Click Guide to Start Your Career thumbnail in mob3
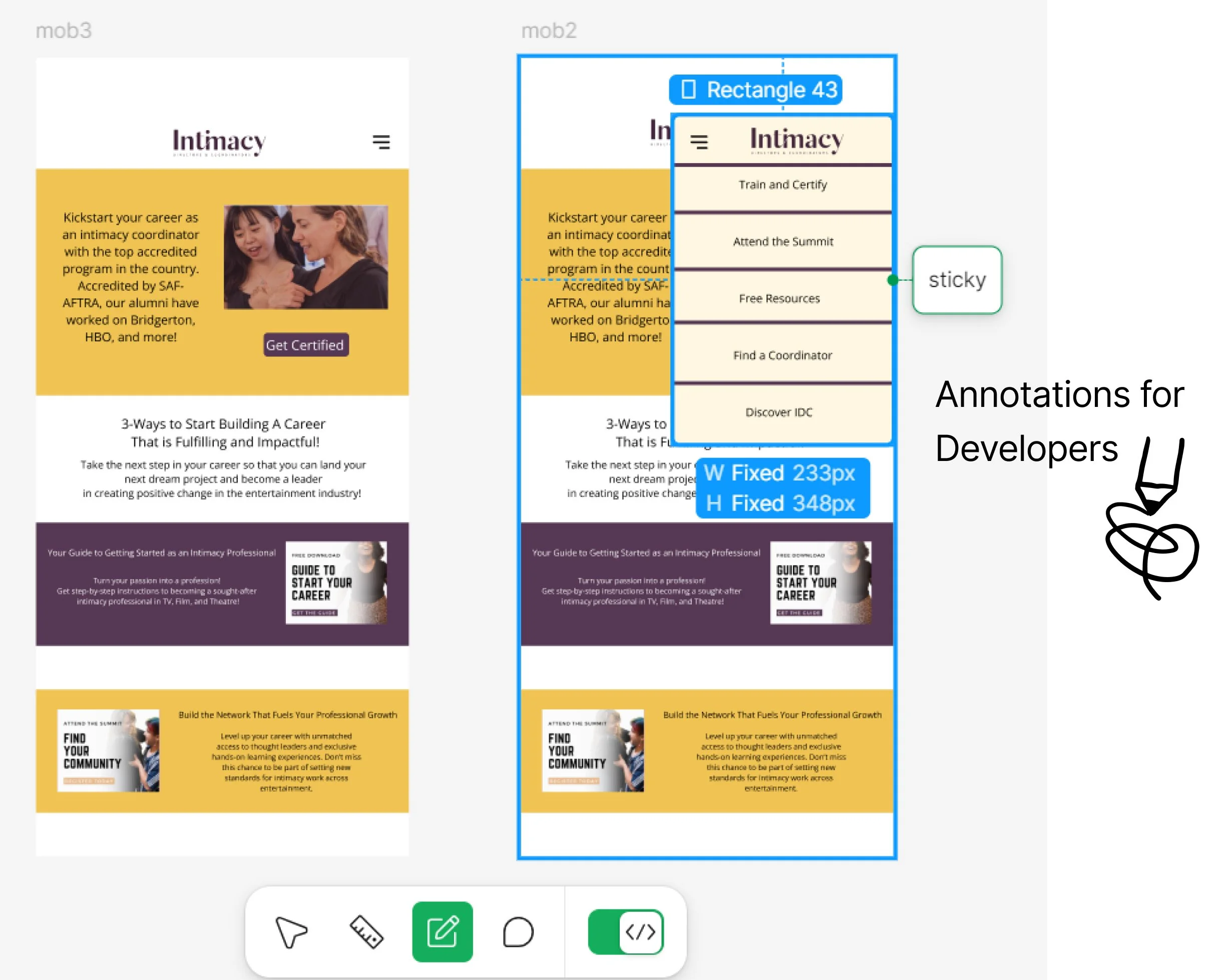 pos(336,582)
